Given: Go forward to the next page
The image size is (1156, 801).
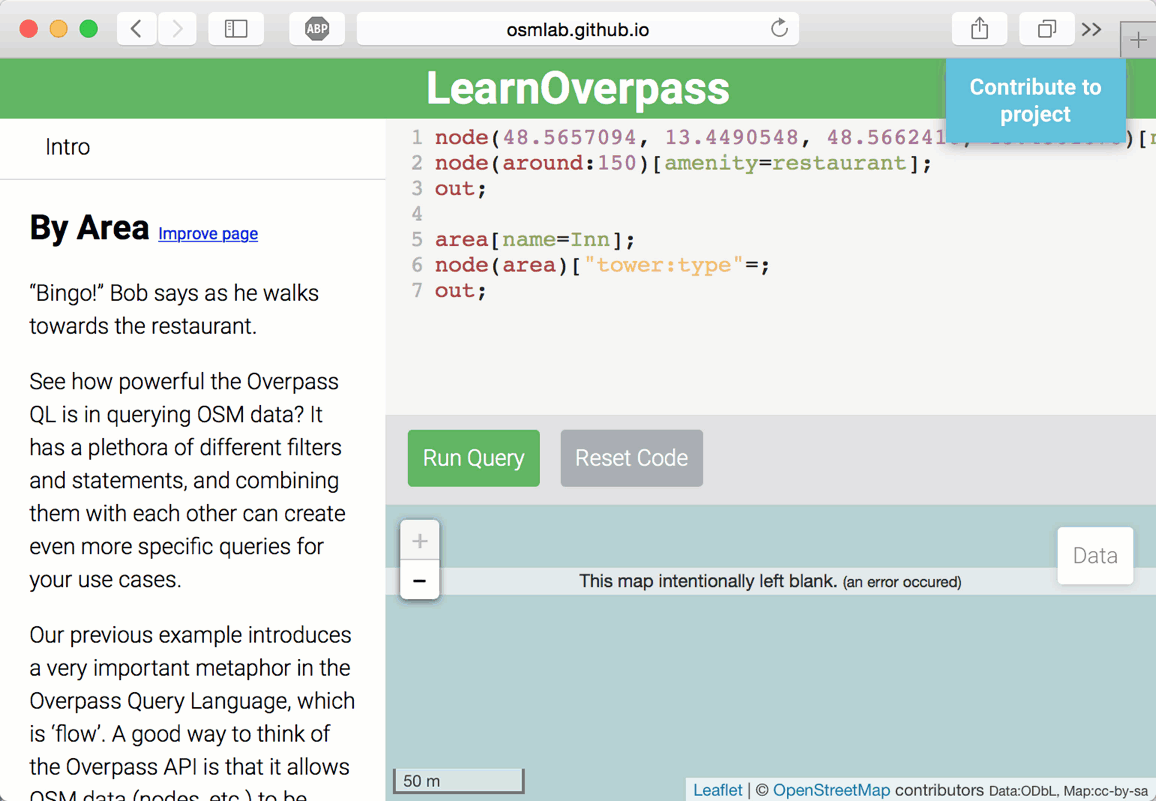Looking at the screenshot, I should 177,30.
